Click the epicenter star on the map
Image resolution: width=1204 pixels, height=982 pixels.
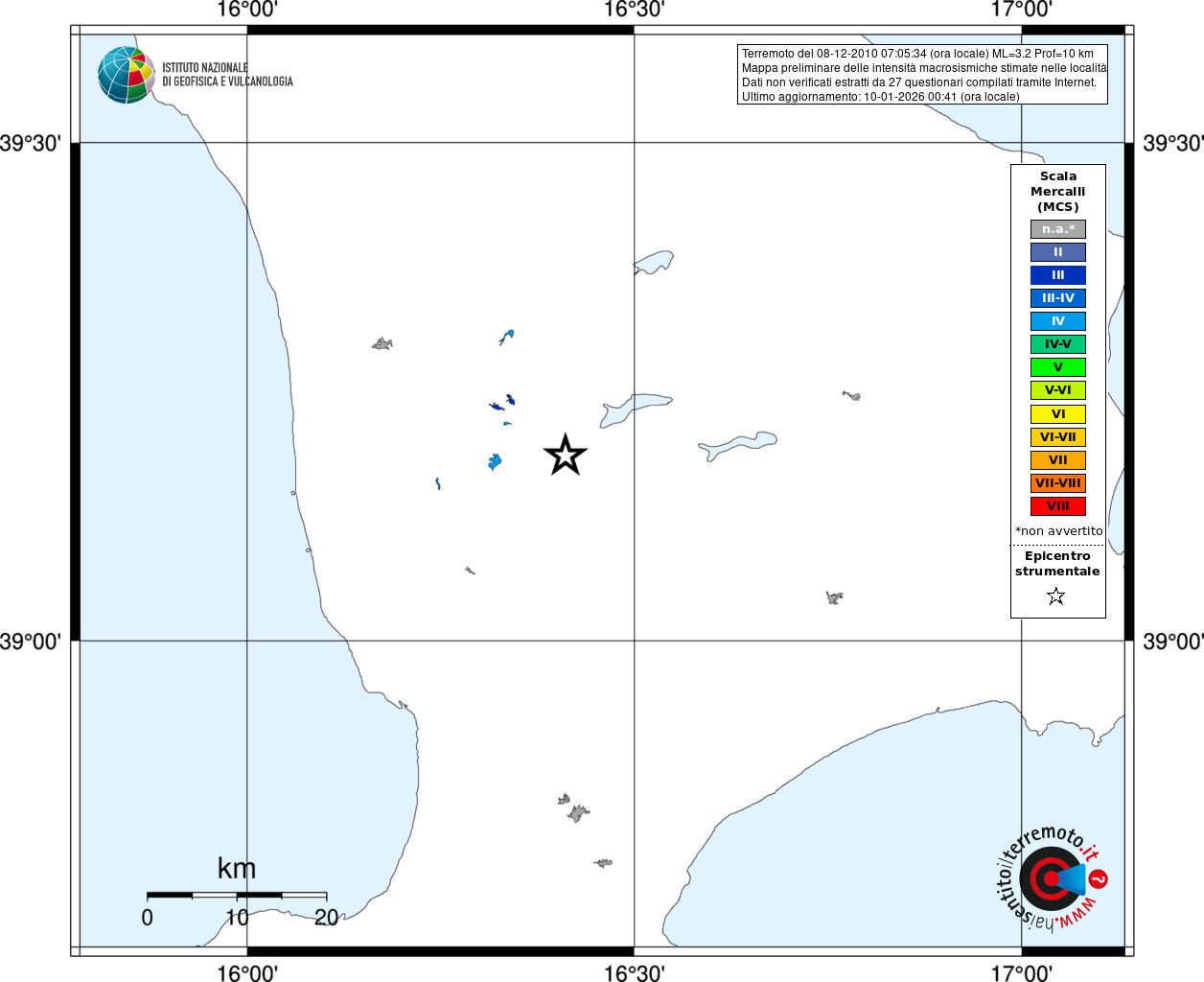[566, 455]
